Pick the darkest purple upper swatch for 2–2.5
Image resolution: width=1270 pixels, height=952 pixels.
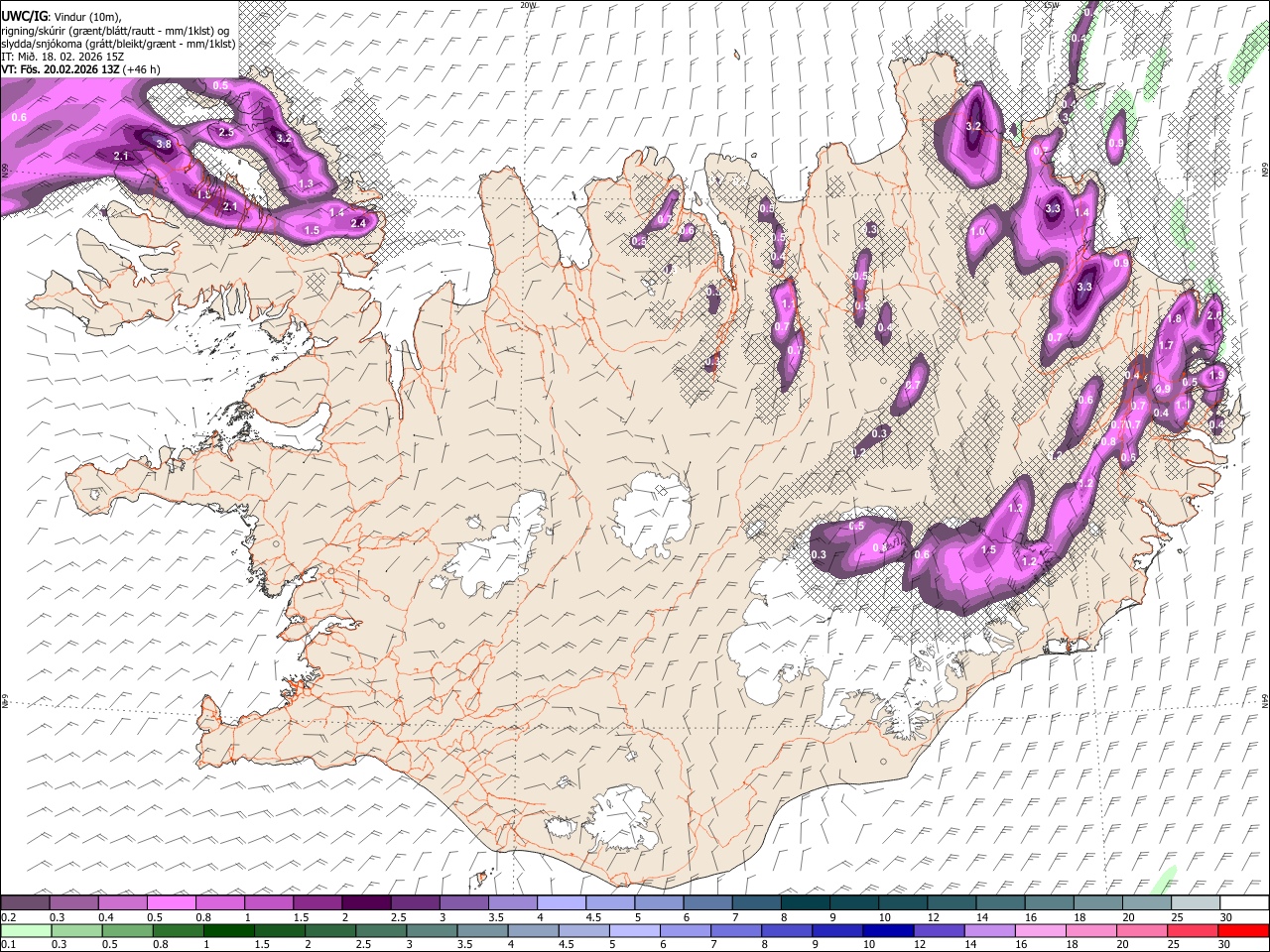(366, 903)
